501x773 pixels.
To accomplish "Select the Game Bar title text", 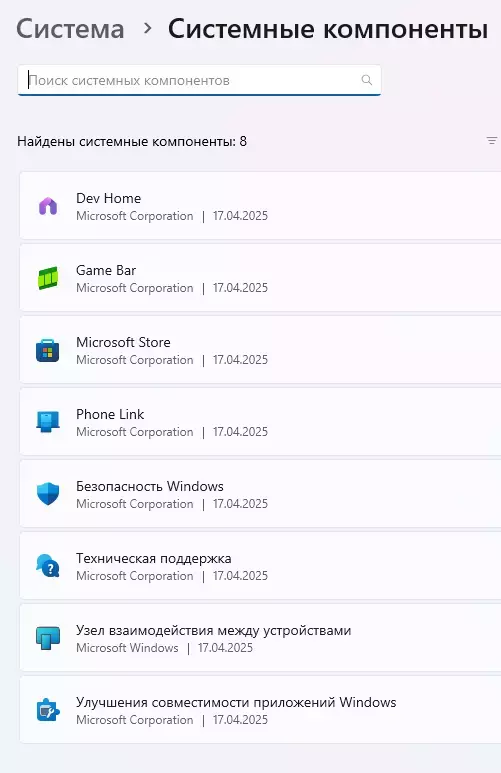I will click(106, 270).
